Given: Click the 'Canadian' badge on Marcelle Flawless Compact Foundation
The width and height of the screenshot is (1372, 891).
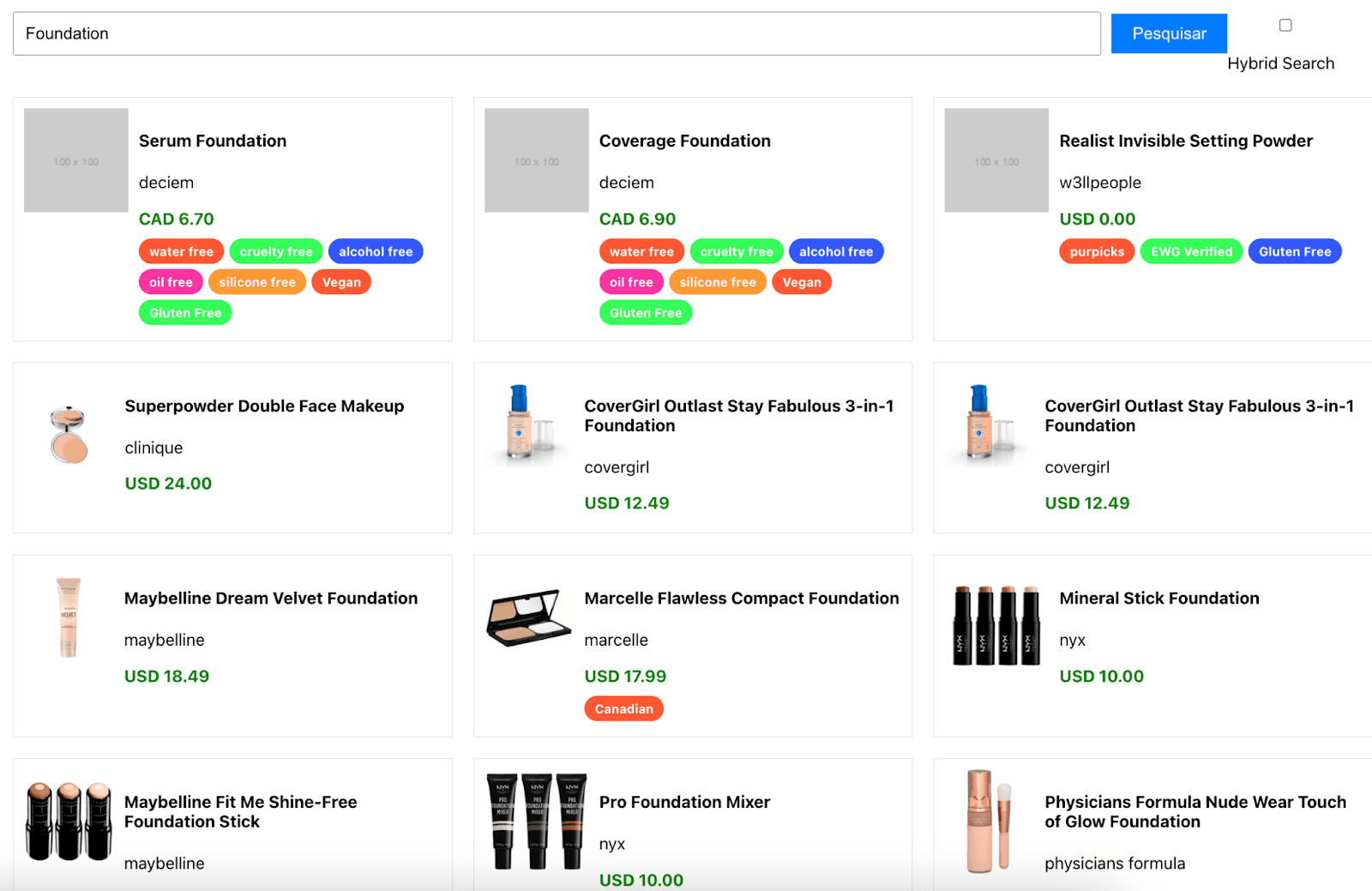Looking at the screenshot, I should point(623,708).
